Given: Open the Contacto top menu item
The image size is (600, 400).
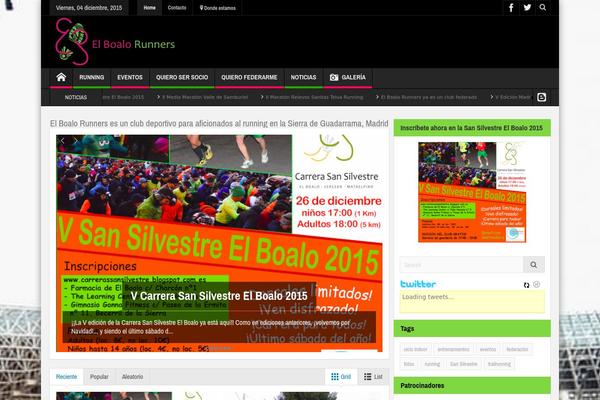Looking at the screenshot, I should point(177,8).
